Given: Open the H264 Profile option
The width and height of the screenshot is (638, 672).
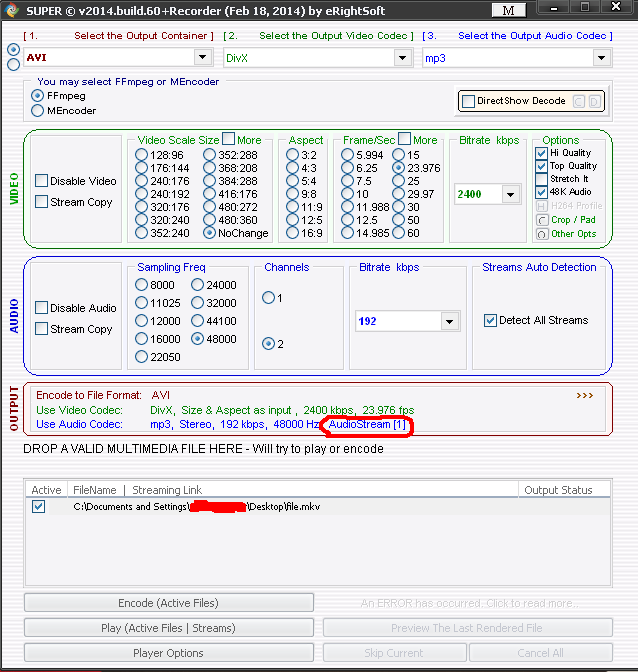Looking at the screenshot, I should click(542, 206).
